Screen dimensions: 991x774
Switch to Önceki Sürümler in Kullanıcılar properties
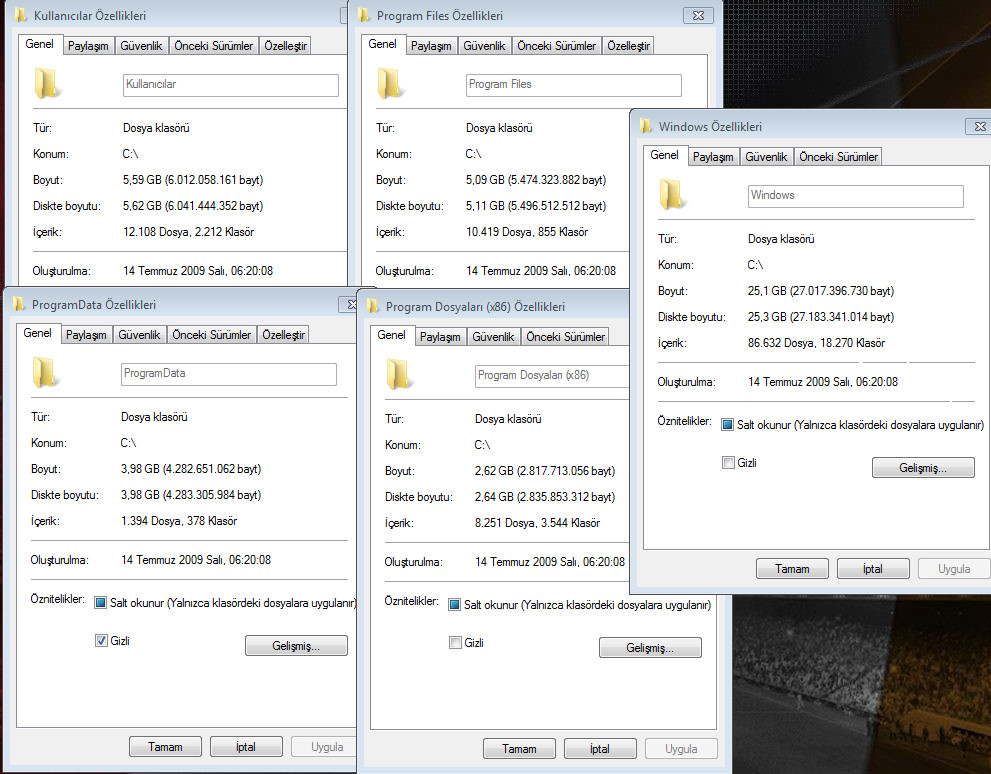point(214,46)
